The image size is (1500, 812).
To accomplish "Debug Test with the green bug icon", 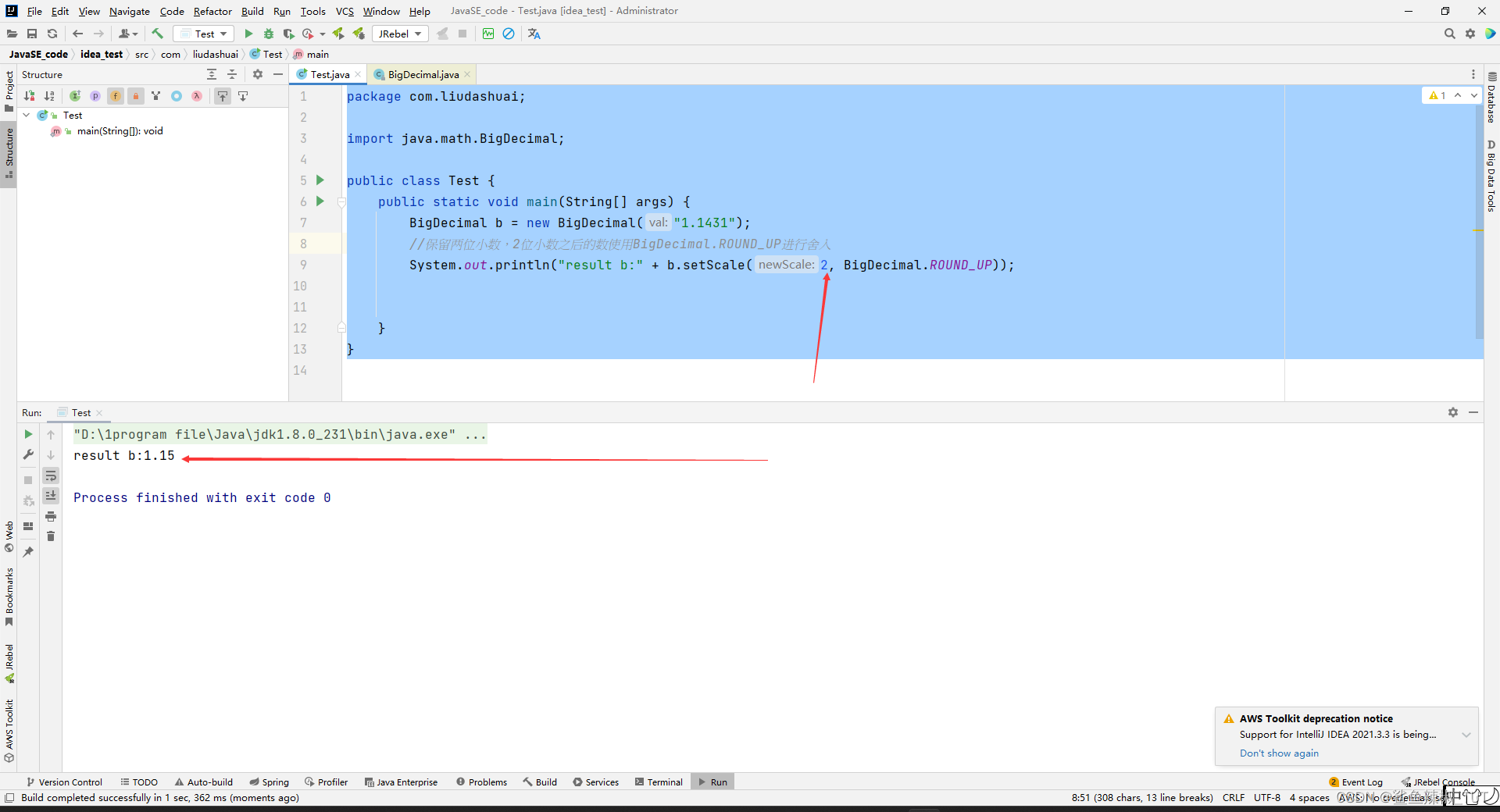I will [269, 34].
